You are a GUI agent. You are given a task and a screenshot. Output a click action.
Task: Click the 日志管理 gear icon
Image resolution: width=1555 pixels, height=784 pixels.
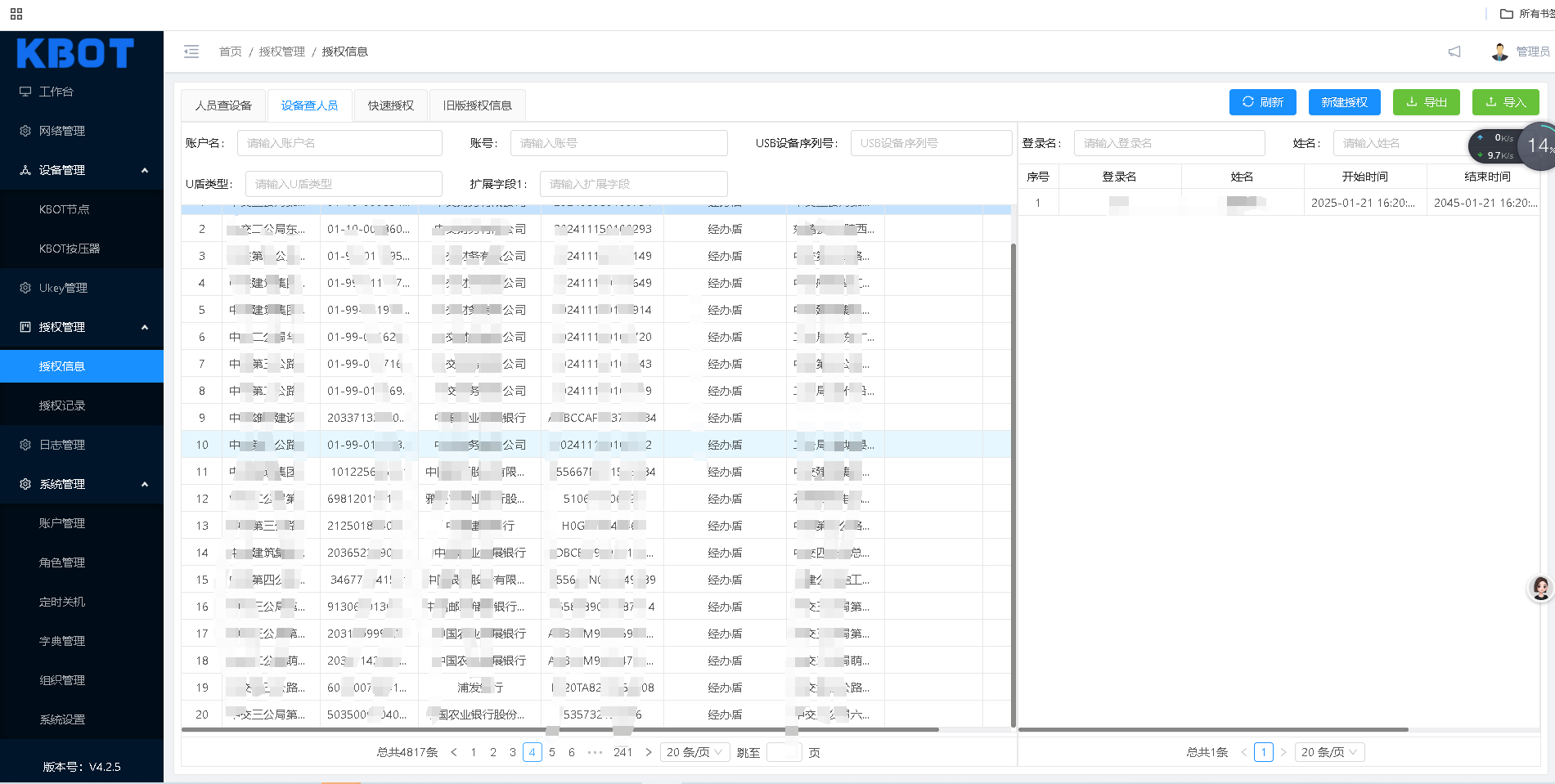(x=25, y=445)
